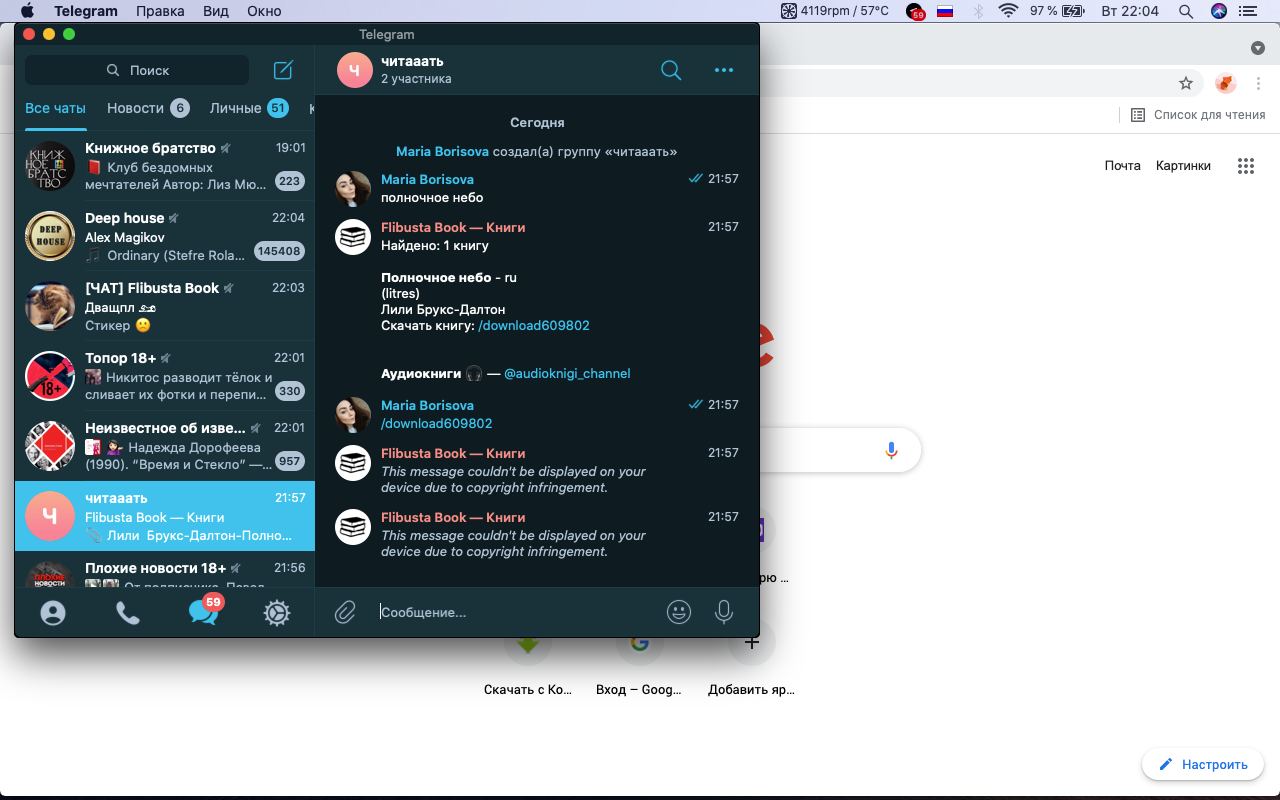Click the microphone voice message icon in Telegram
Viewport: 1280px width, 800px height.
(724, 612)
